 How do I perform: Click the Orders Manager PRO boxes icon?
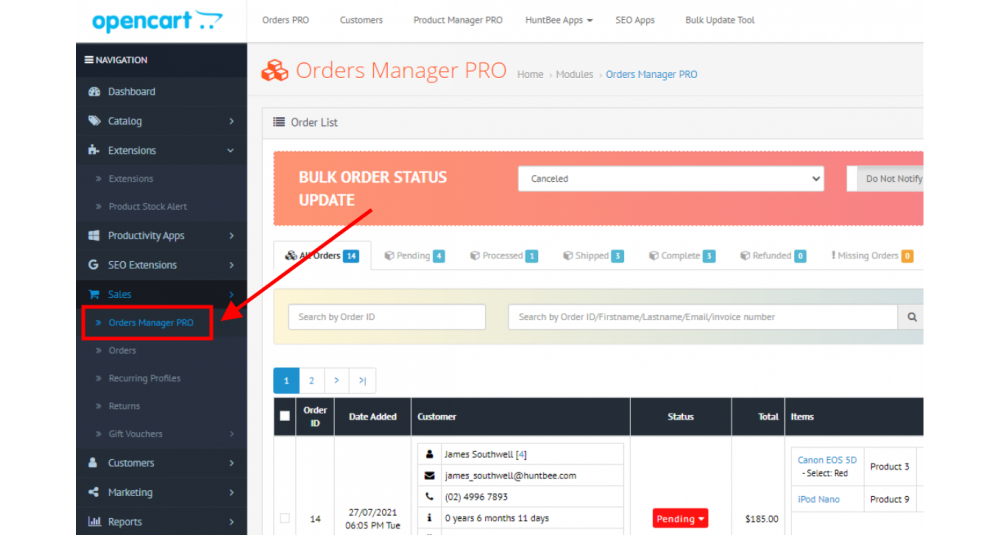(275, 70)
